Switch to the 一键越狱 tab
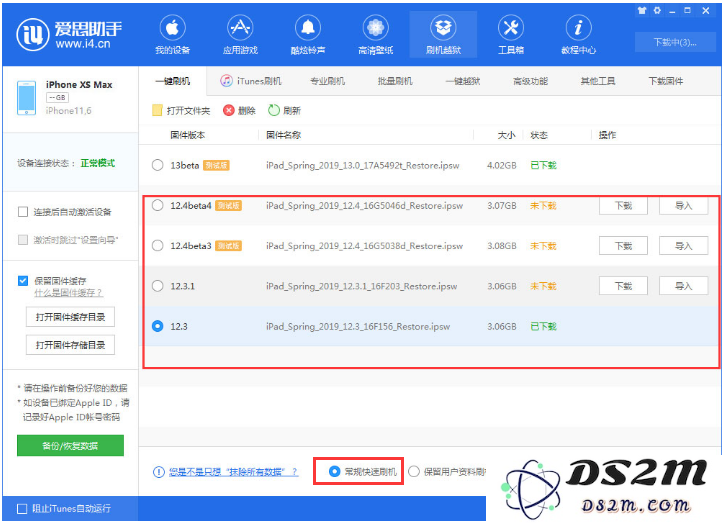Viewport: 724px width, 523px height. [x=463, y=81]
